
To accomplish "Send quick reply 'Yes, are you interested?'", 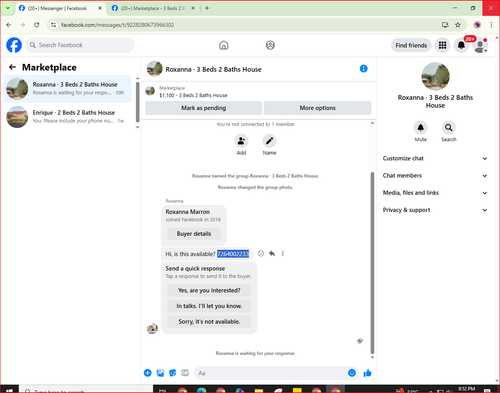I will pyautogui.click(x=209, y=290).
